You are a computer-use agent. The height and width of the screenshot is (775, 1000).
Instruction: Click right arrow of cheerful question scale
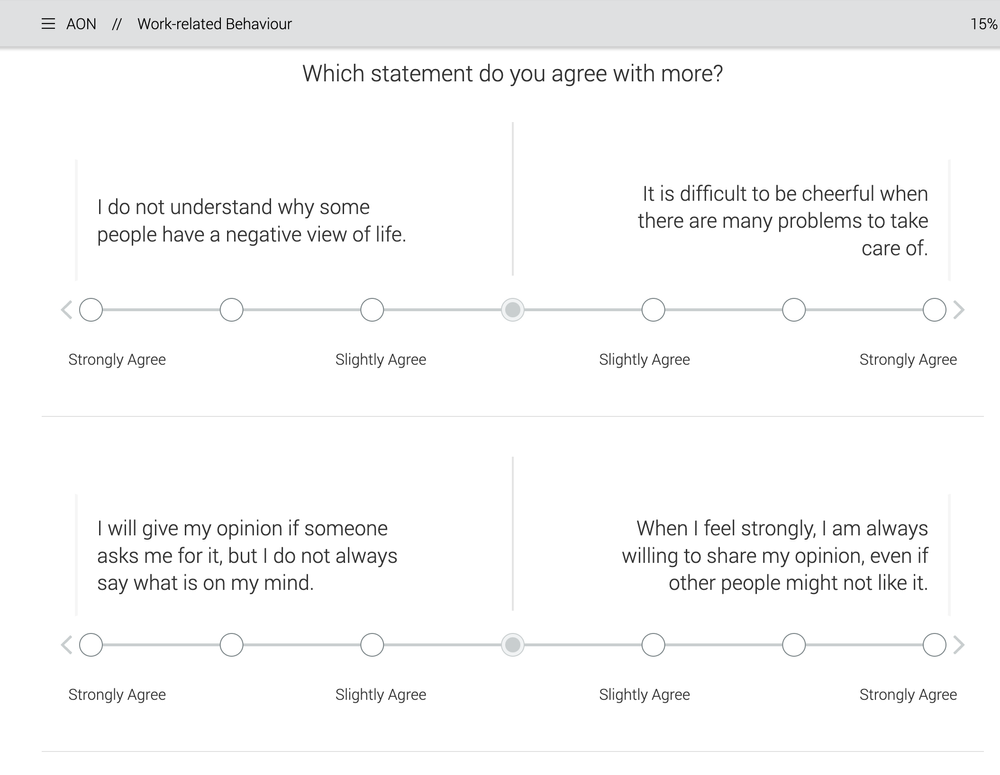(959, 310)
